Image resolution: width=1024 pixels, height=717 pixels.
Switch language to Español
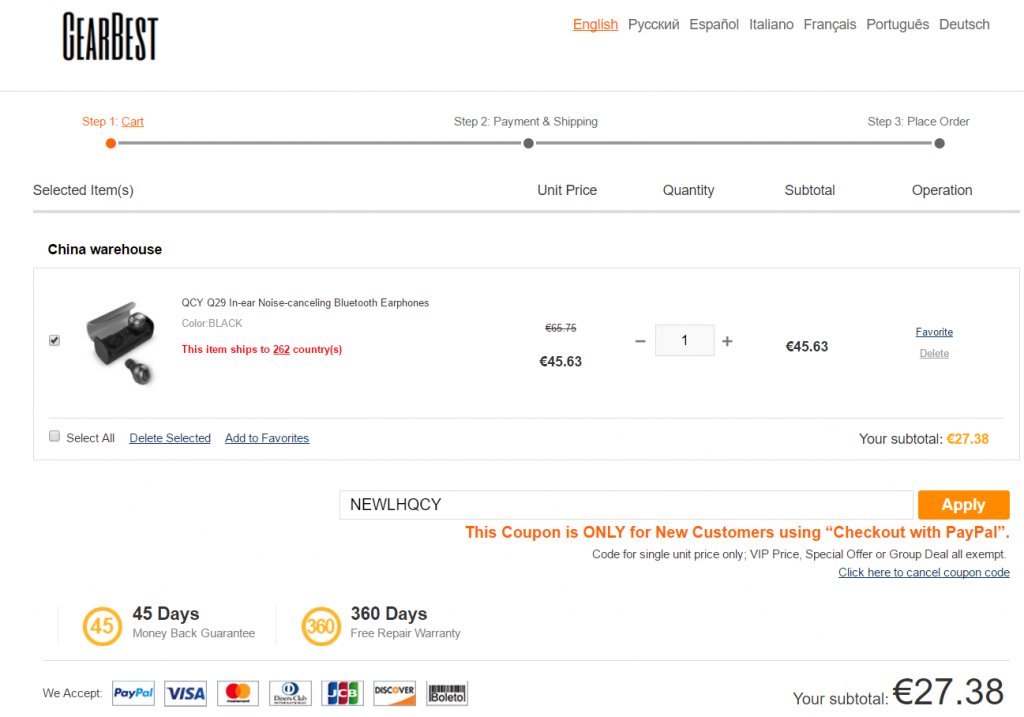[x=714, y=24]
